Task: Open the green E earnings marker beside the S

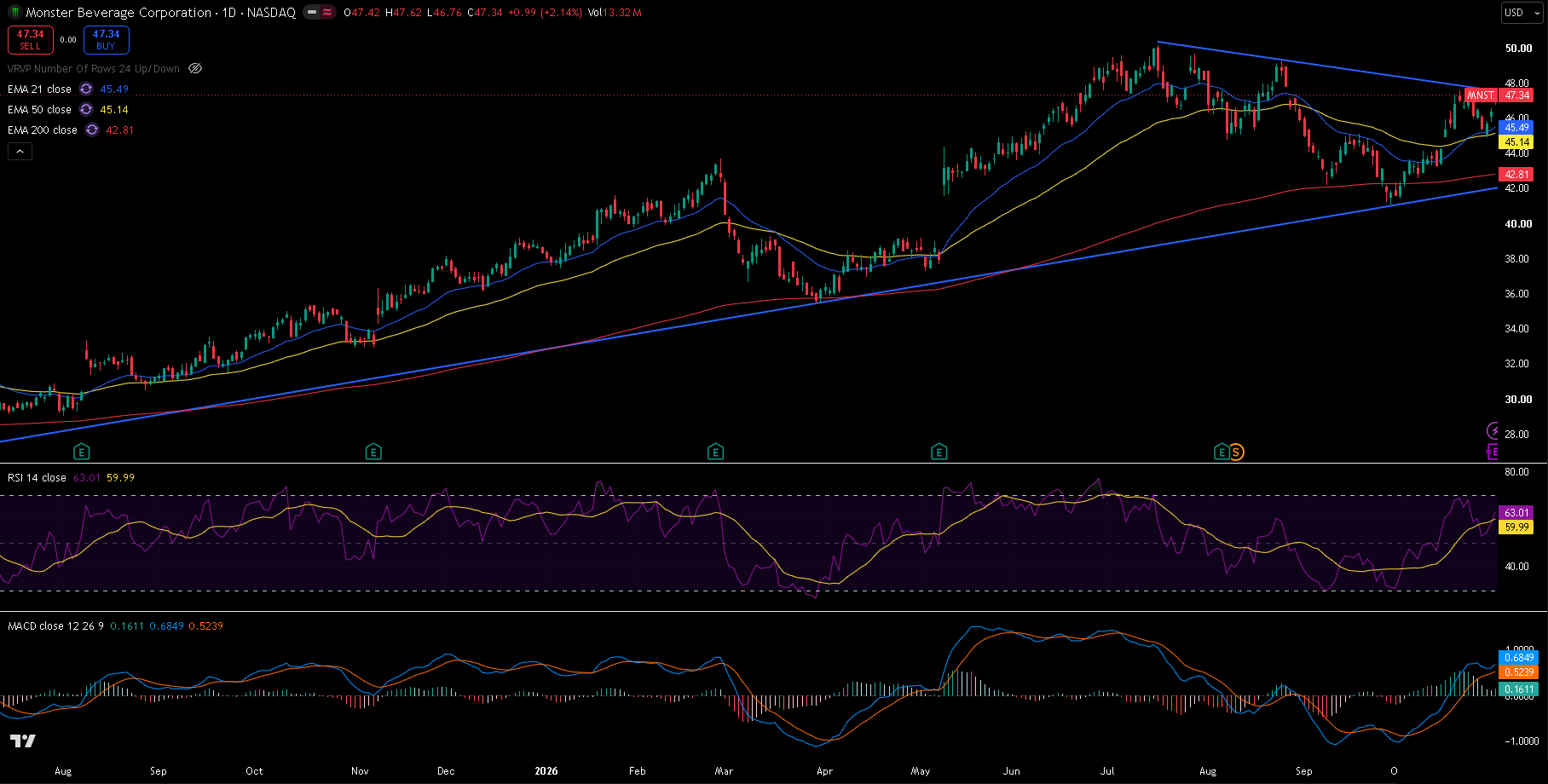Action: click(x=1222, y=452)
